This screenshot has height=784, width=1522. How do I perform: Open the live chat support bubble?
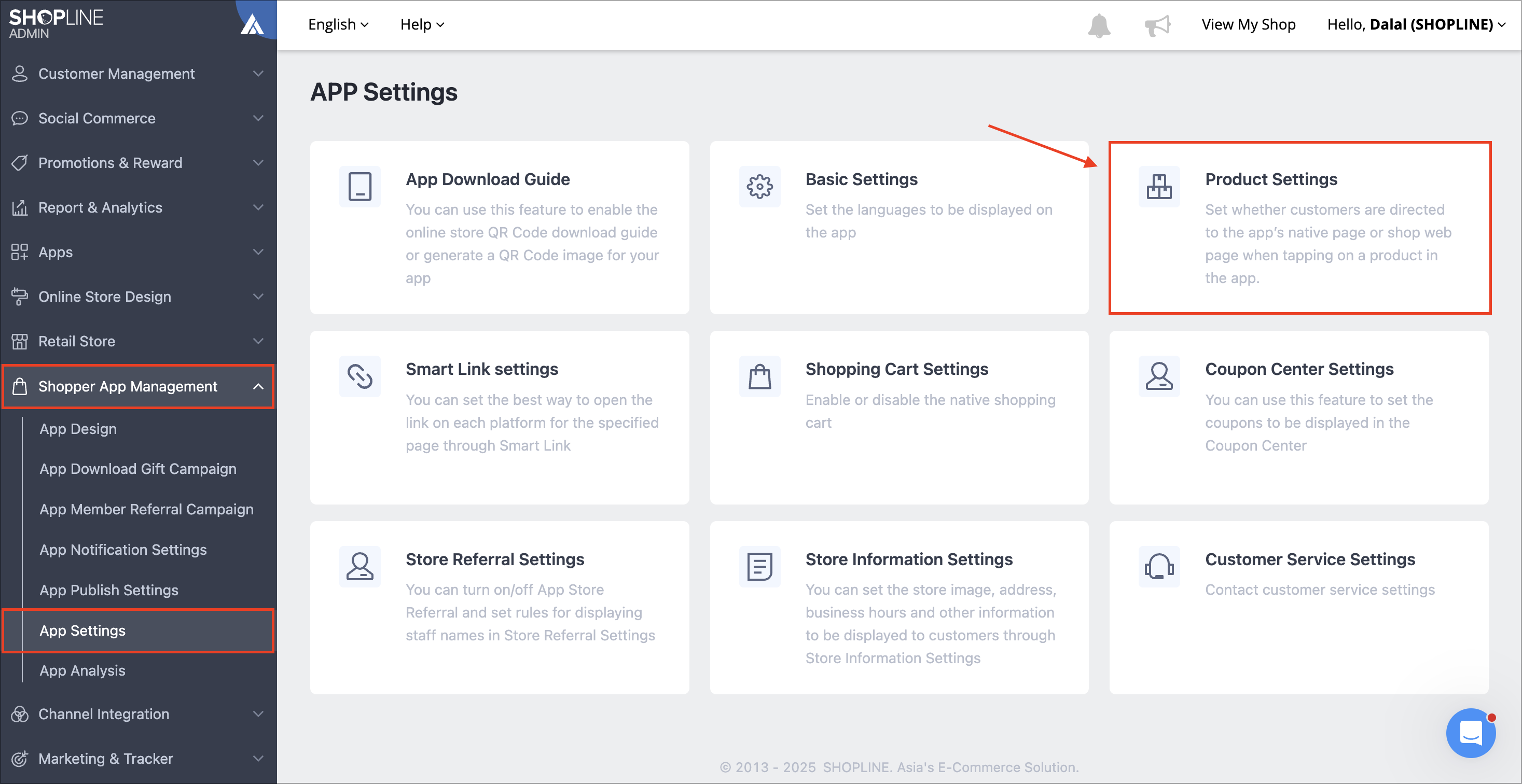[x=1471, y=733]
